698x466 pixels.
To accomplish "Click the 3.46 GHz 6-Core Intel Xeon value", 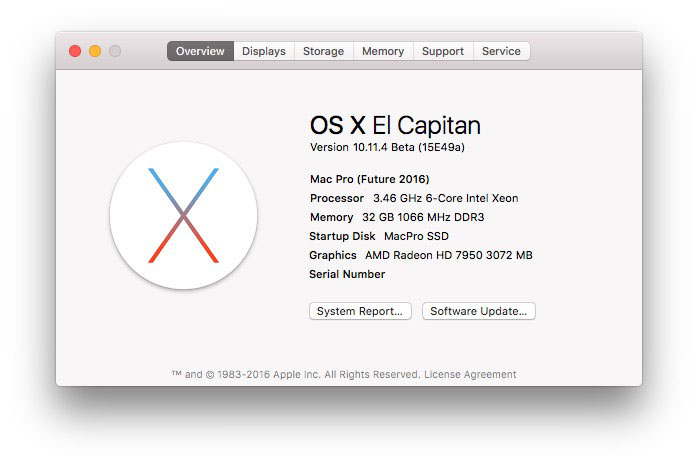I will point(446,198).
